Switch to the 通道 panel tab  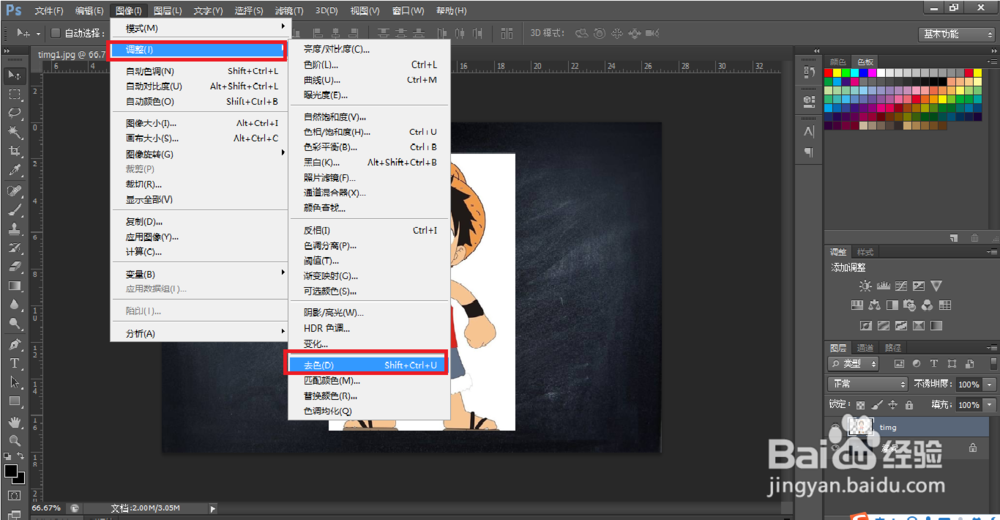[x=865, y=348]
